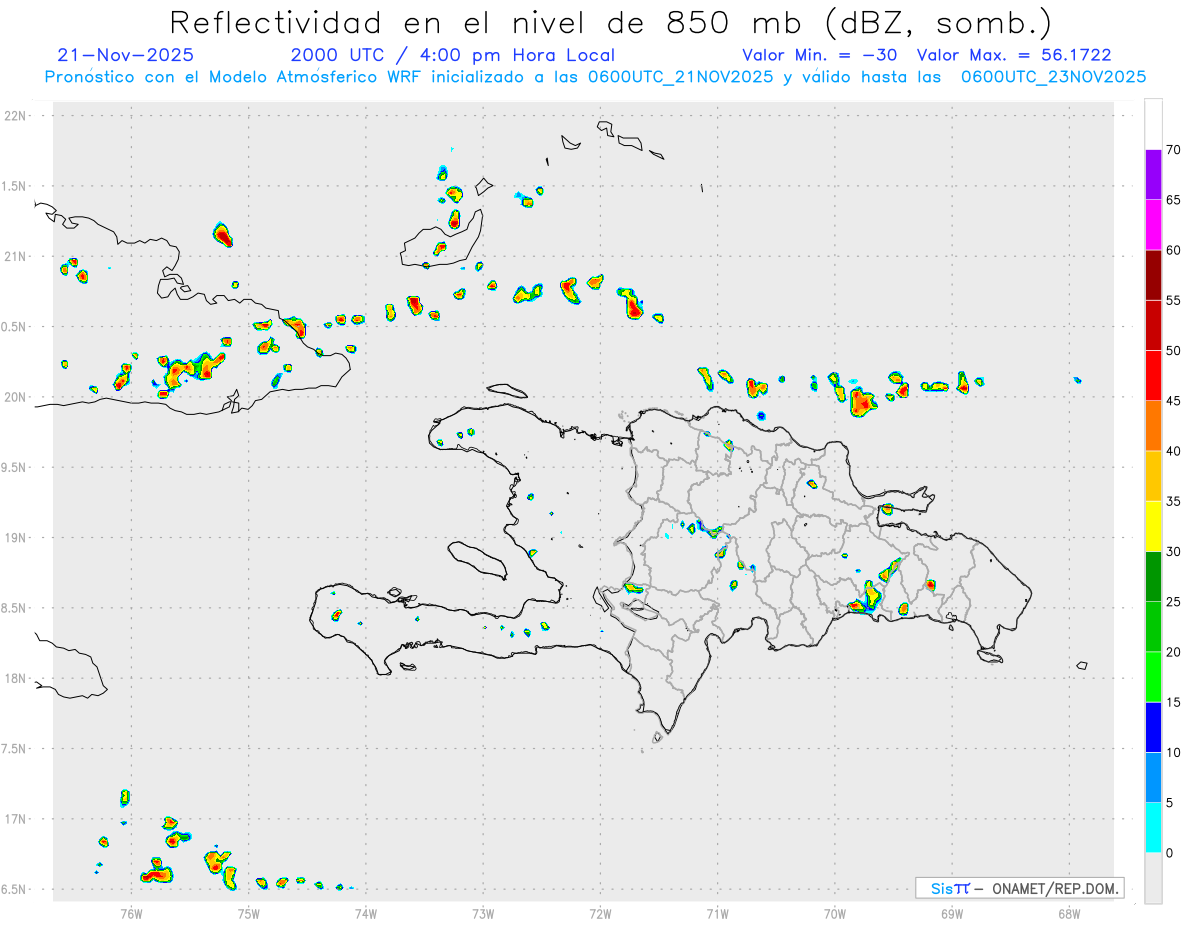Click the '45' value on the color scale
The height and width of the screenshot is (927, 1200).
click(x=1173, y=401)
